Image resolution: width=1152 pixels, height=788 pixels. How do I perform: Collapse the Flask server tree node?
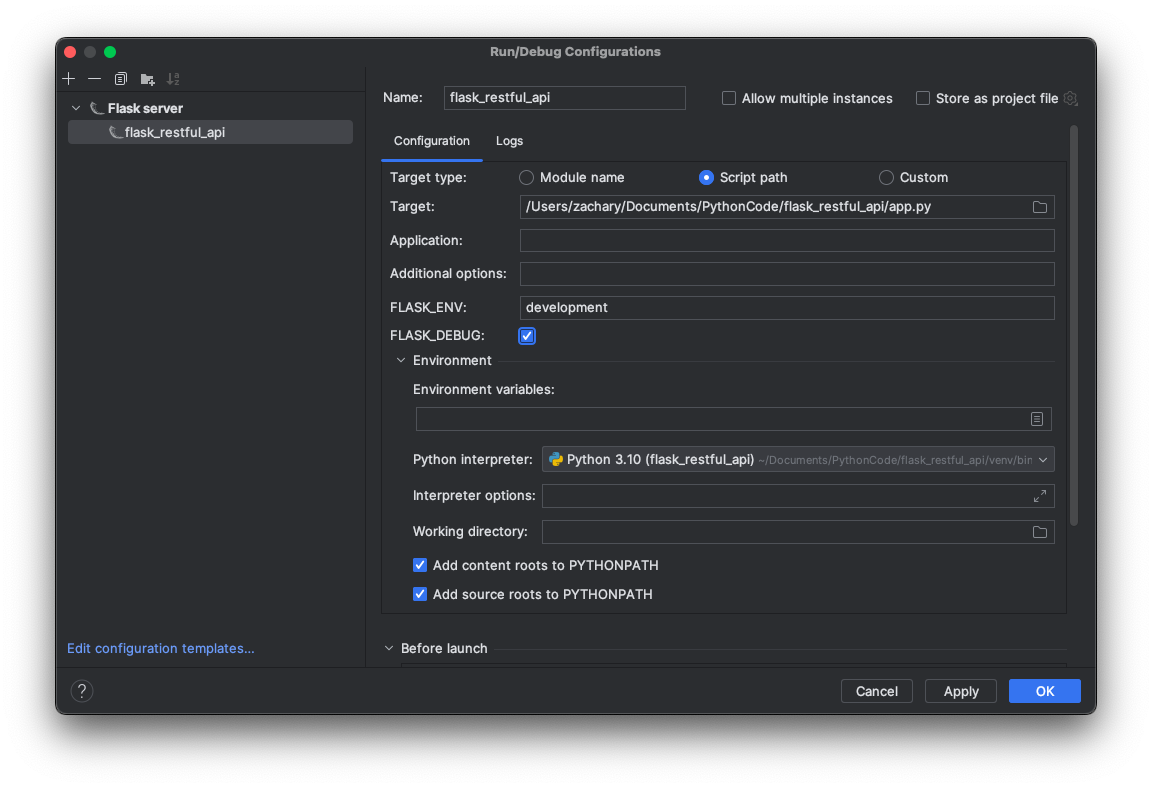76,108
